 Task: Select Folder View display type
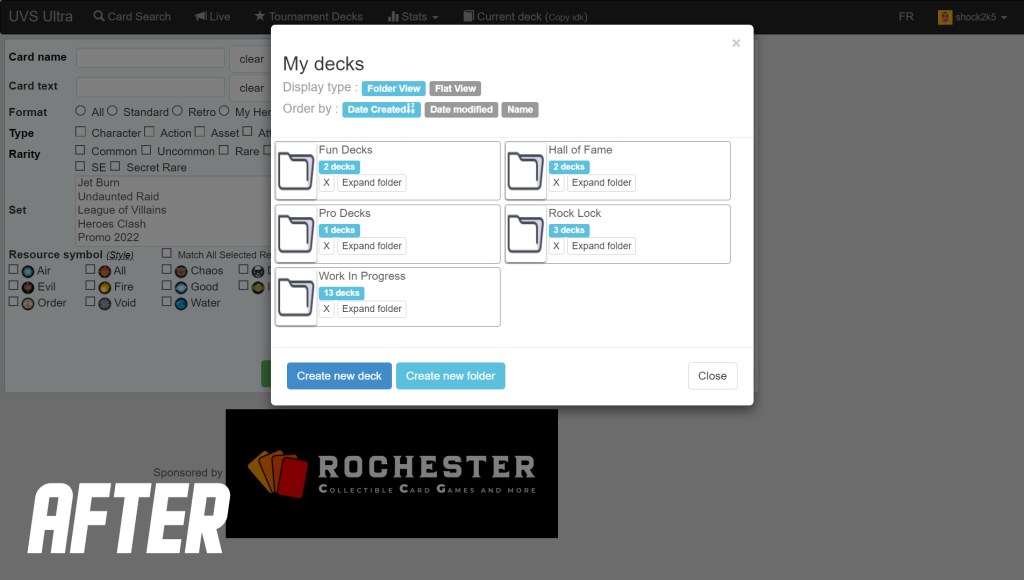(x=393, y=89)
